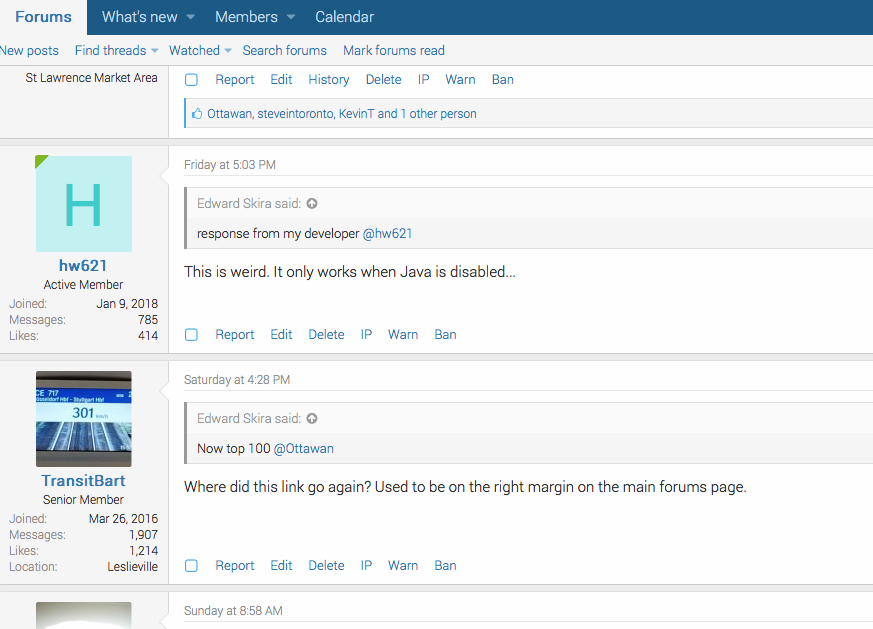The width and height of the screenshot is (873, 629).
Task: Click Mark forums read
Action: pyautogui.click(x=394, y=51)
